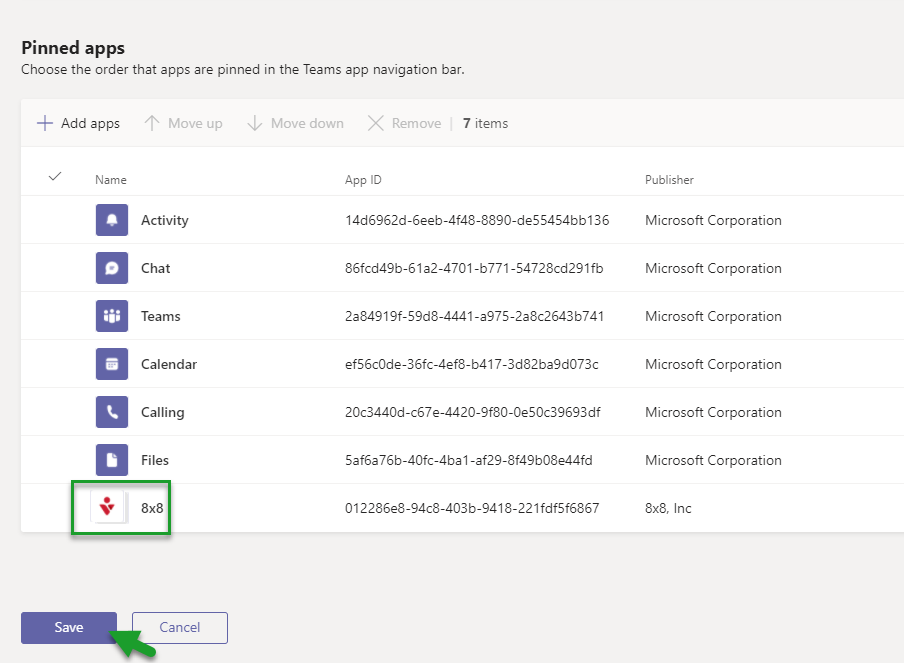This screenshot has width=904, height=663.
Task: Click Add apps in the toolbar
Action: (x=78, y=124)
